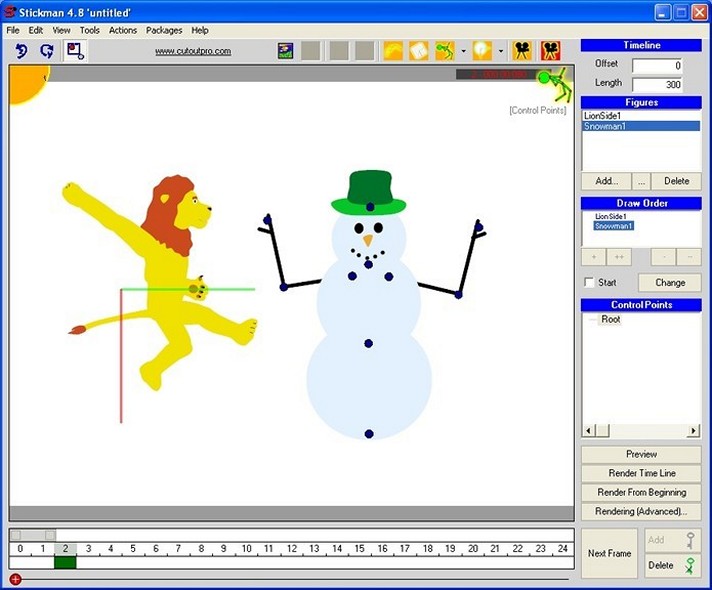
Task: Jump to frame 20 on the timeline ruler
Action: click(473, 549)
